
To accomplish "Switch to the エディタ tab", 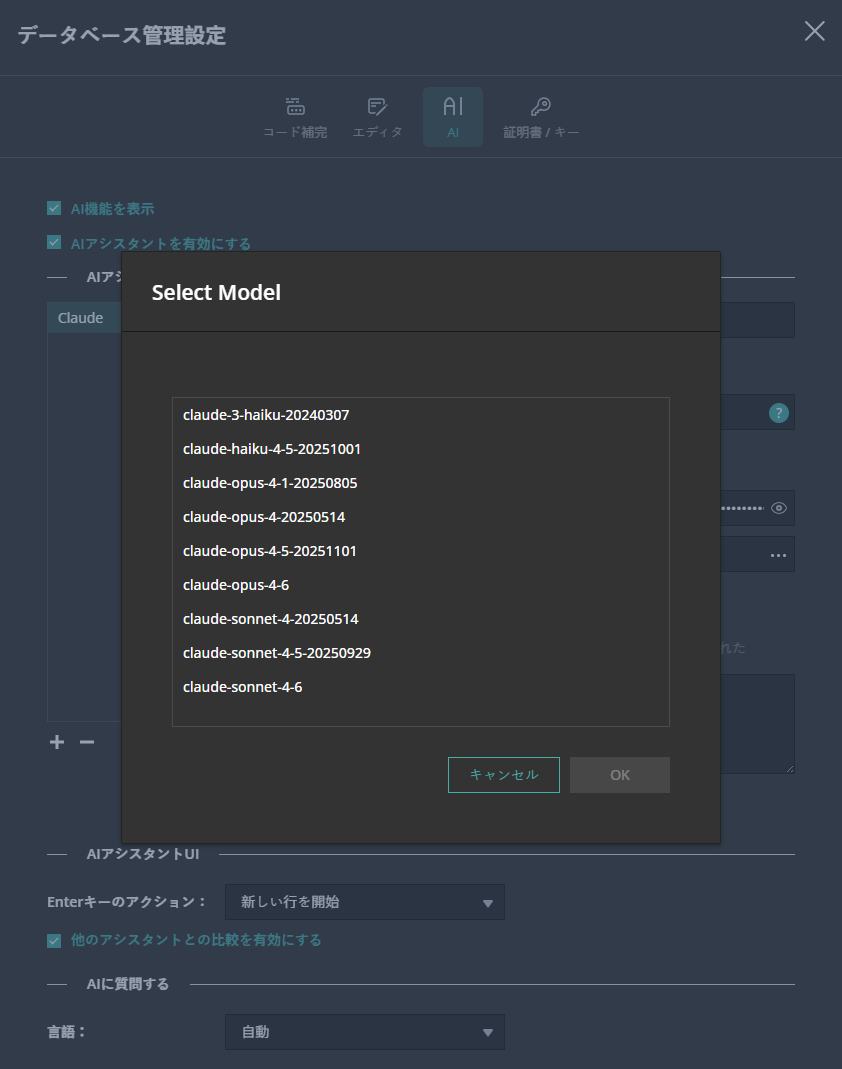I will coord(377,116).
